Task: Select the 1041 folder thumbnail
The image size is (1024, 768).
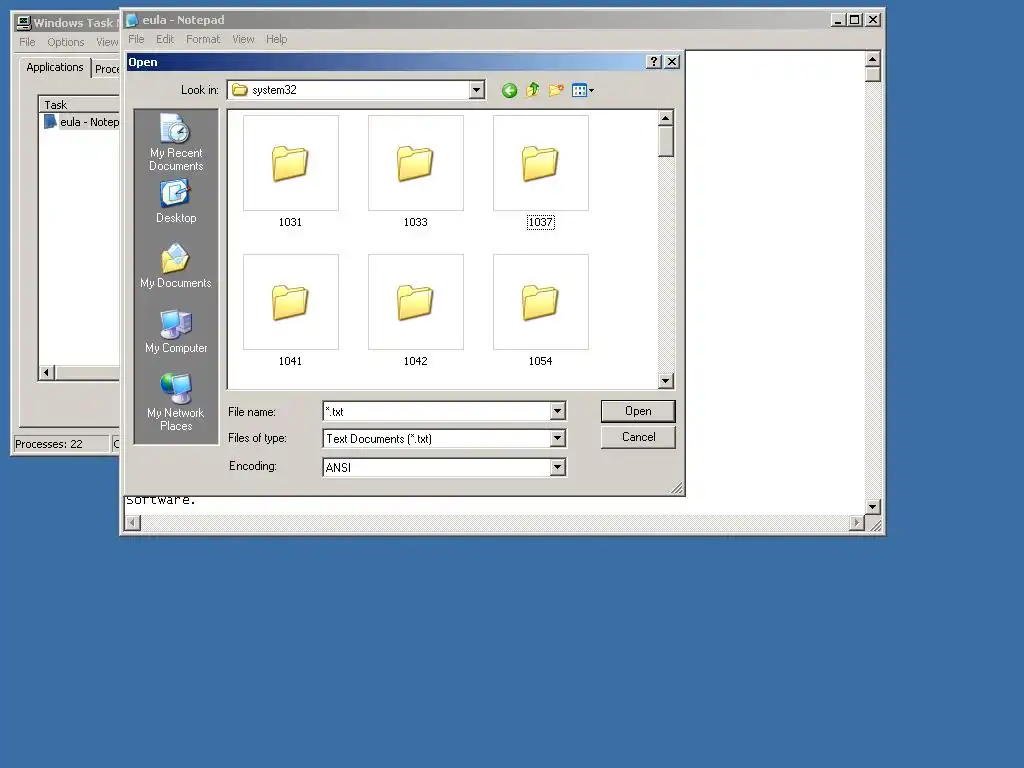Action: pos(291,302)
